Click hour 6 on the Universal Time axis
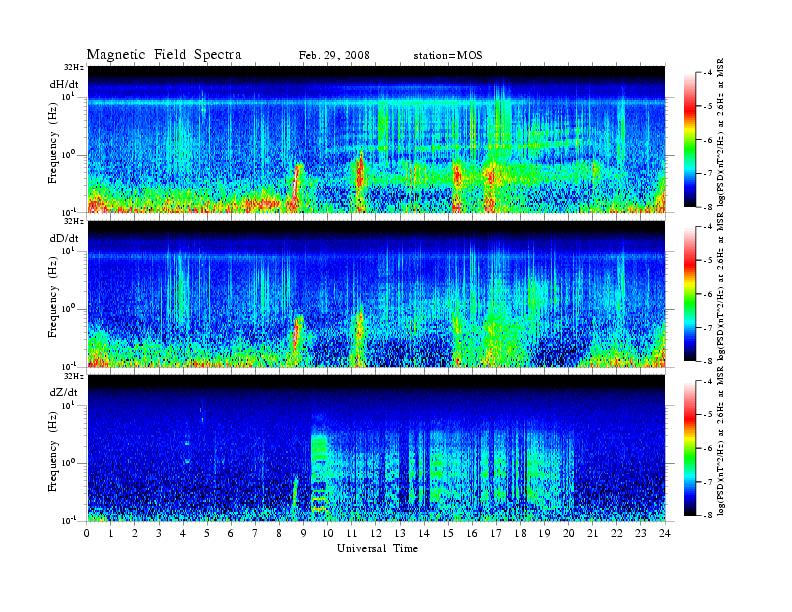This screenshot has height=612, width=792. tap(231, 533)
